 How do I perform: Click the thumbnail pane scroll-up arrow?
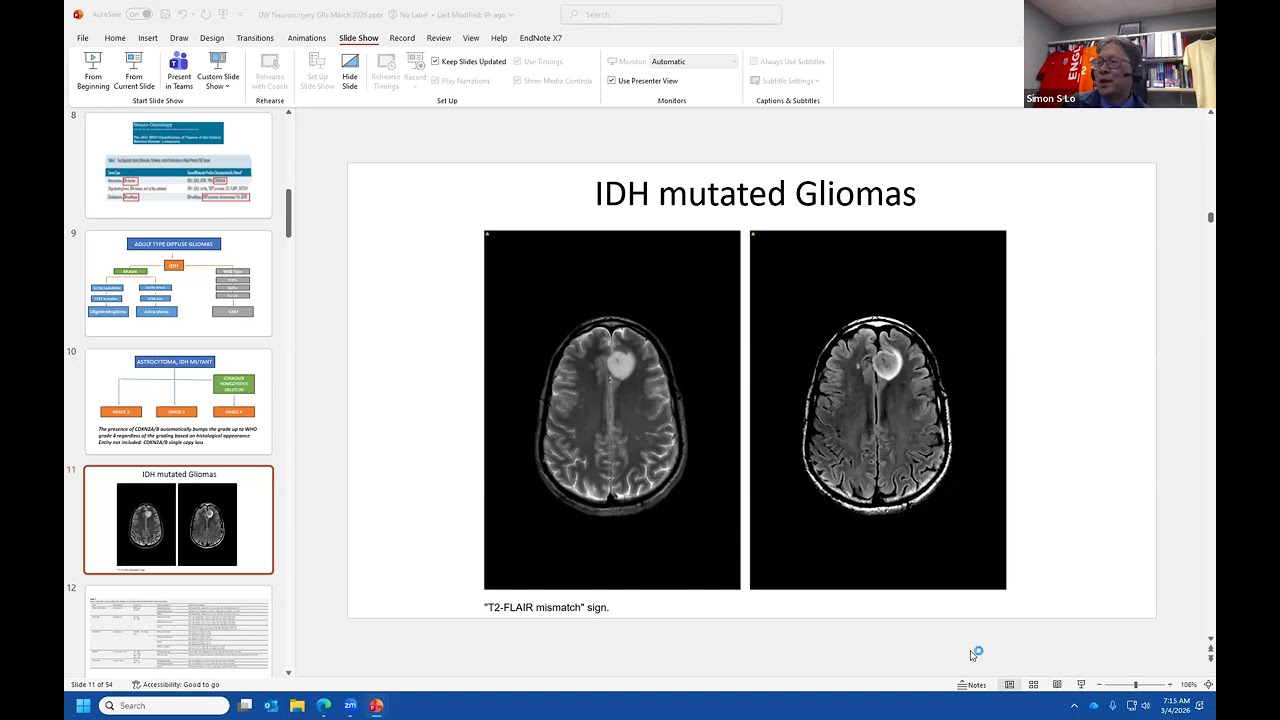click(x=289, y=112)
